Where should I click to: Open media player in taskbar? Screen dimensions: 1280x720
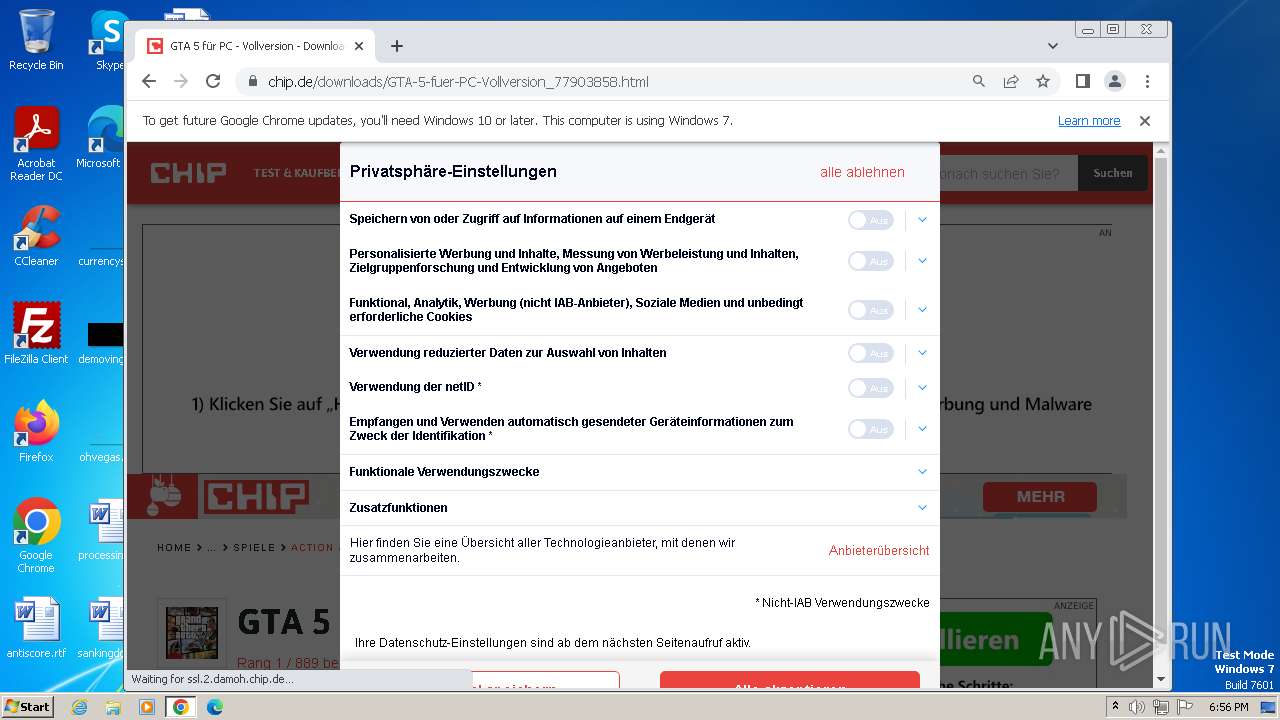point(147,707)
